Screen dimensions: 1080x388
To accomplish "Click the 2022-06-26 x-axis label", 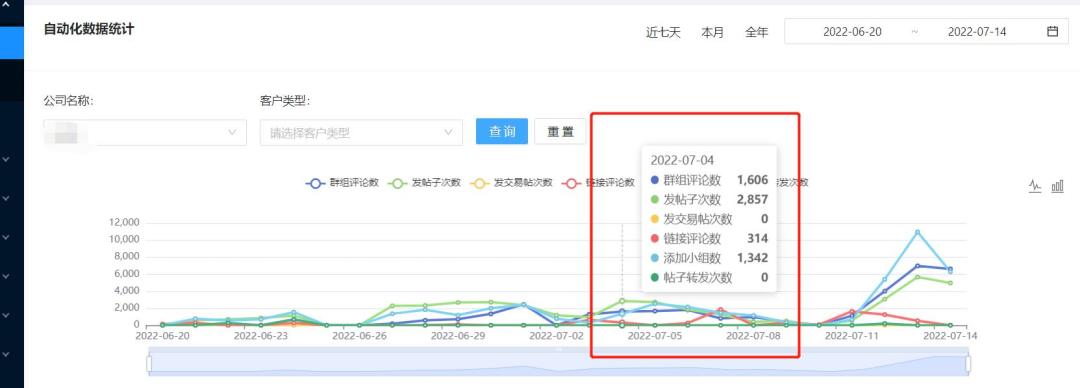I will [x=360, y=336].
